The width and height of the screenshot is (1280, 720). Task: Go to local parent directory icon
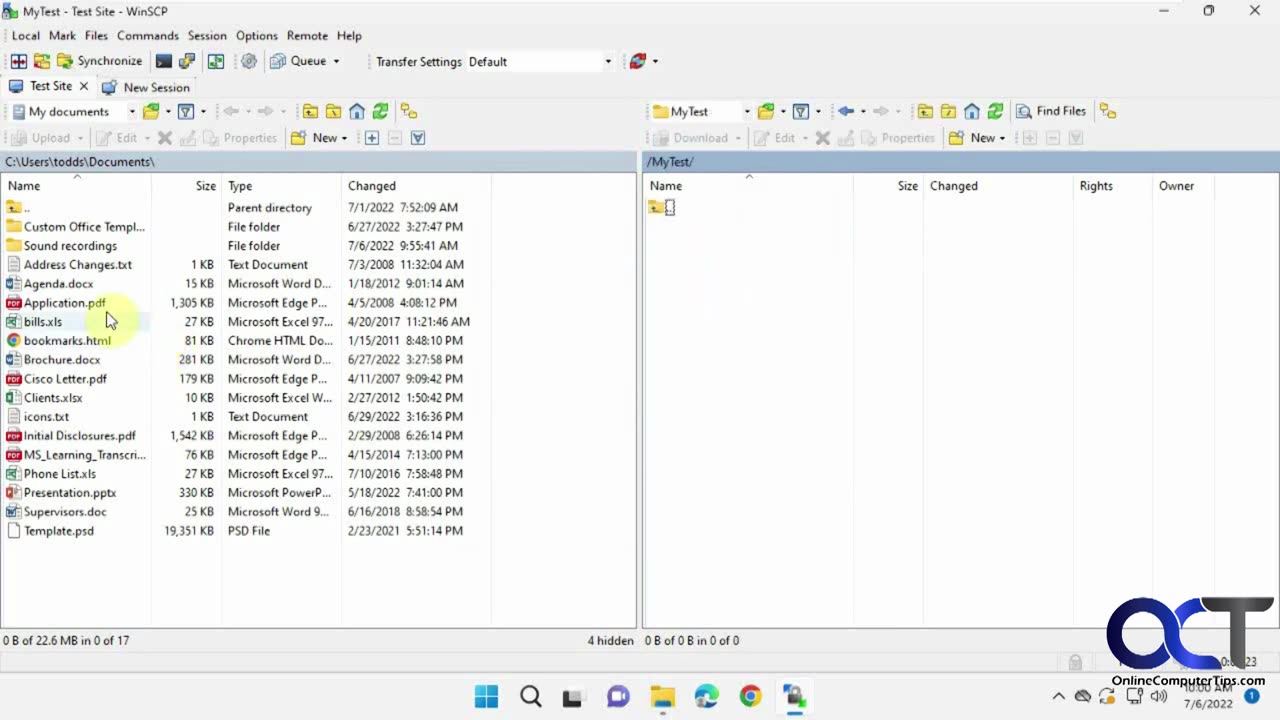click(x=311, y=111)
